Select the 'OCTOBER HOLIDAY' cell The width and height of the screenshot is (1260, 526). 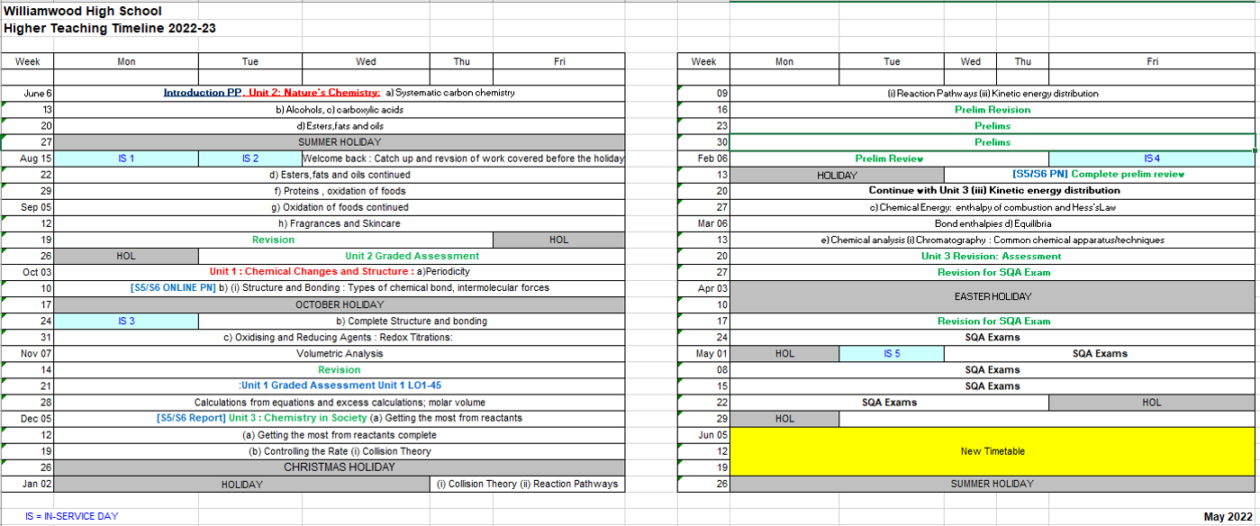click(x=340, y=304)
